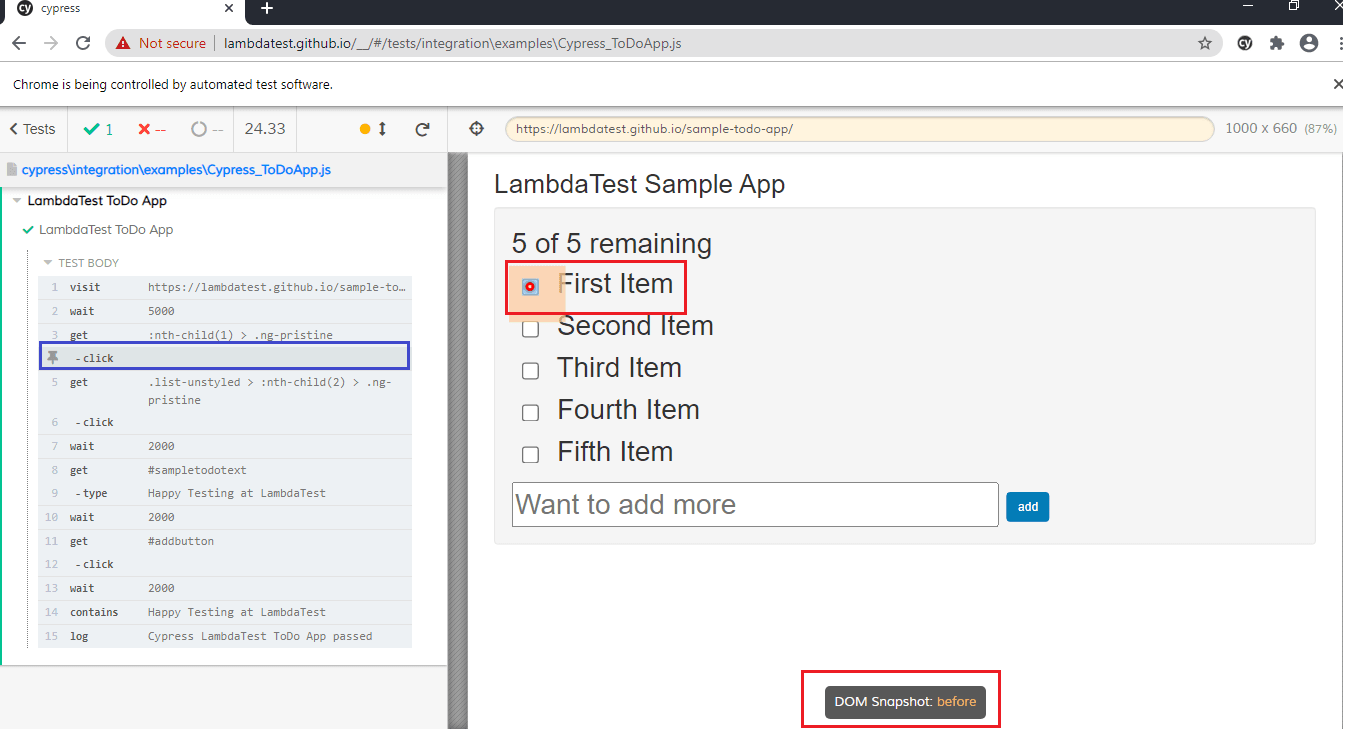
Task: Open the Chrome extensions puzzle icon
Action: (x=1276, y=43)
